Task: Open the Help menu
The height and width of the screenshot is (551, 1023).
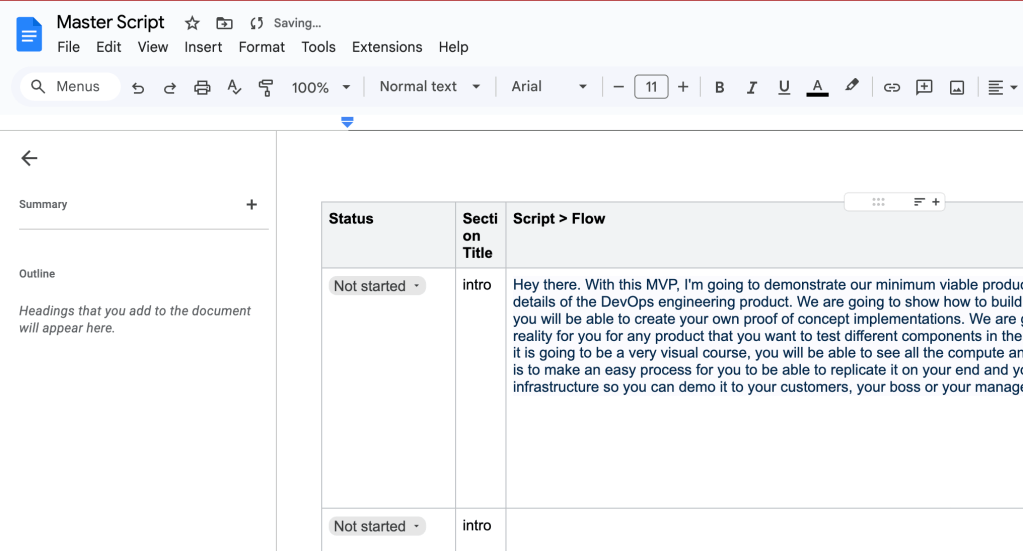Action: pos(453,48)
